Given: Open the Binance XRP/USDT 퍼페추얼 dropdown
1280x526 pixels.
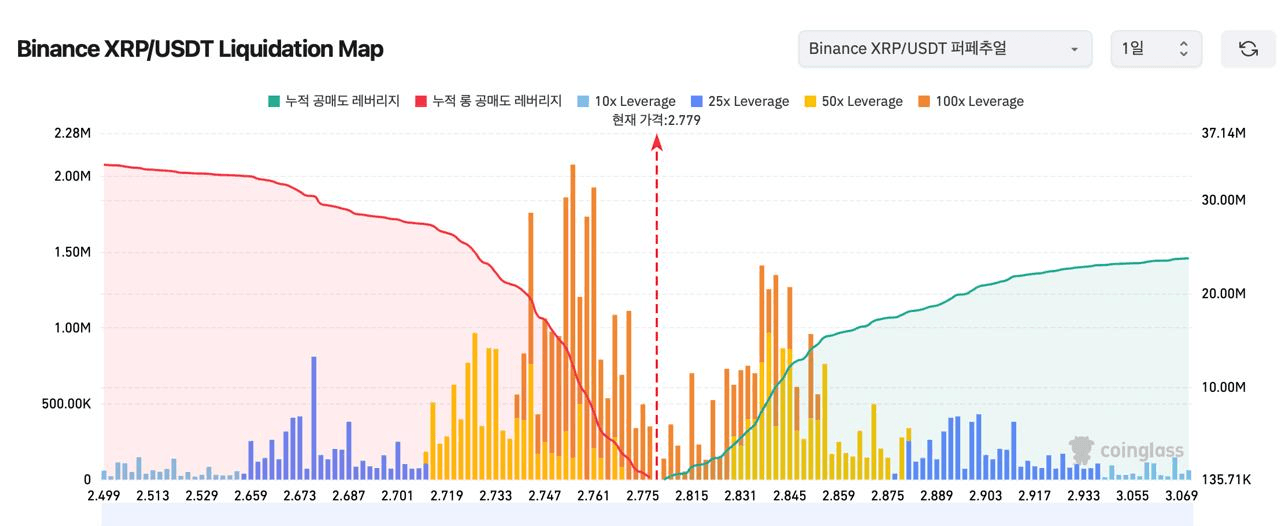Looking at the screenshot, I should pos(945,49).
